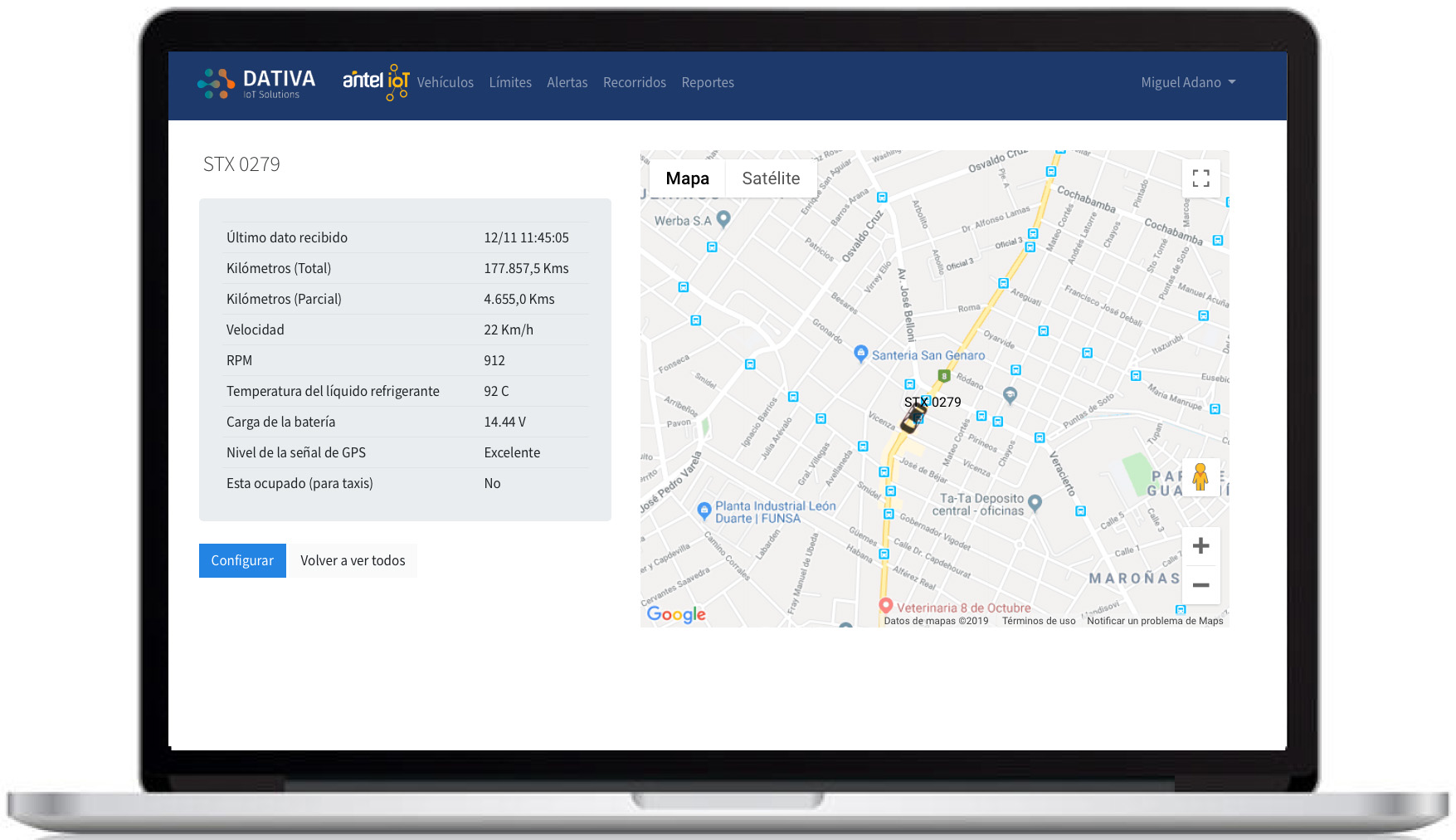Click the STX 0279 page heading
Screen dimensions: 1456x840
241,164
